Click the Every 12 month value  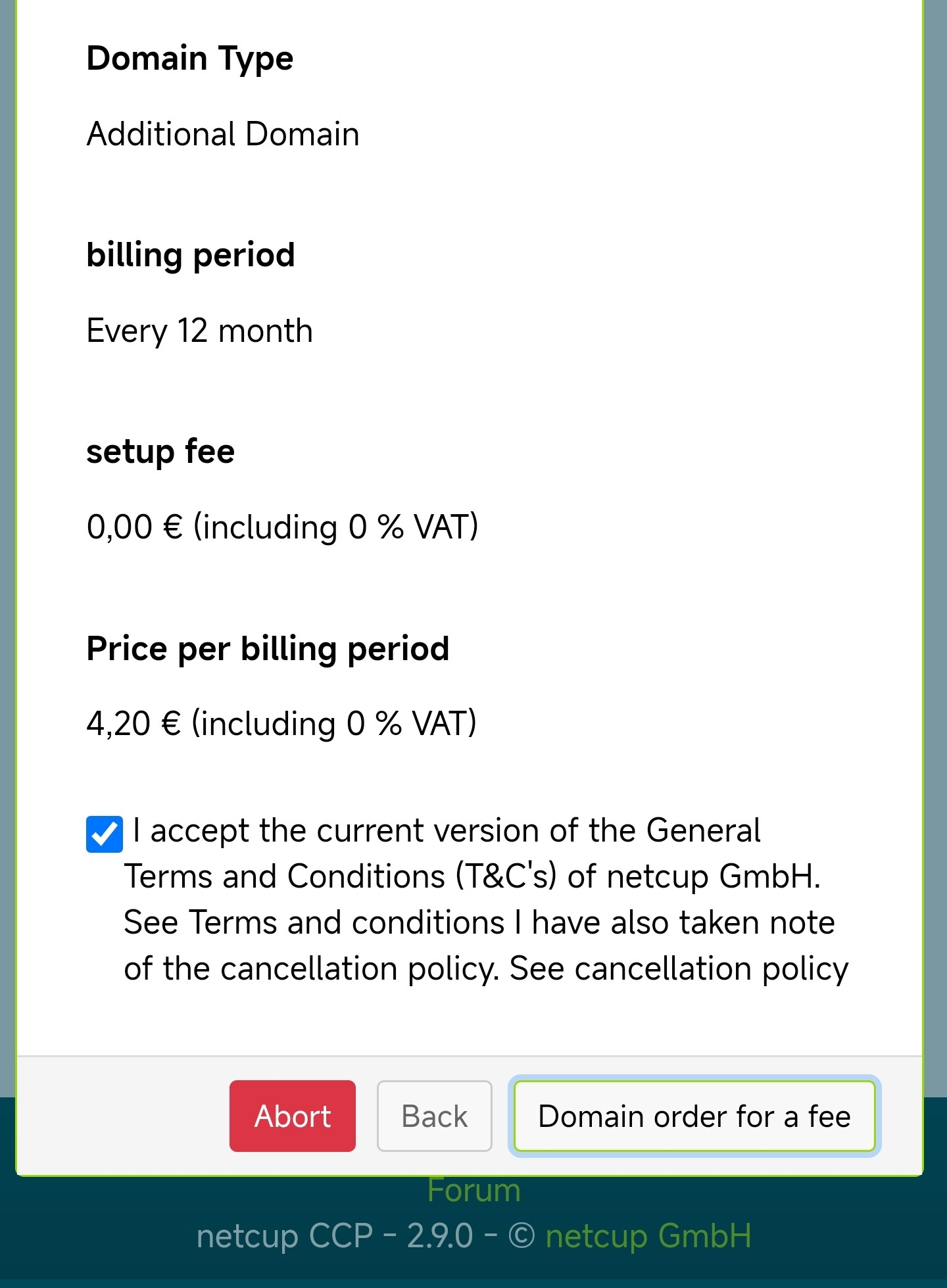click(x=199, y=331)
